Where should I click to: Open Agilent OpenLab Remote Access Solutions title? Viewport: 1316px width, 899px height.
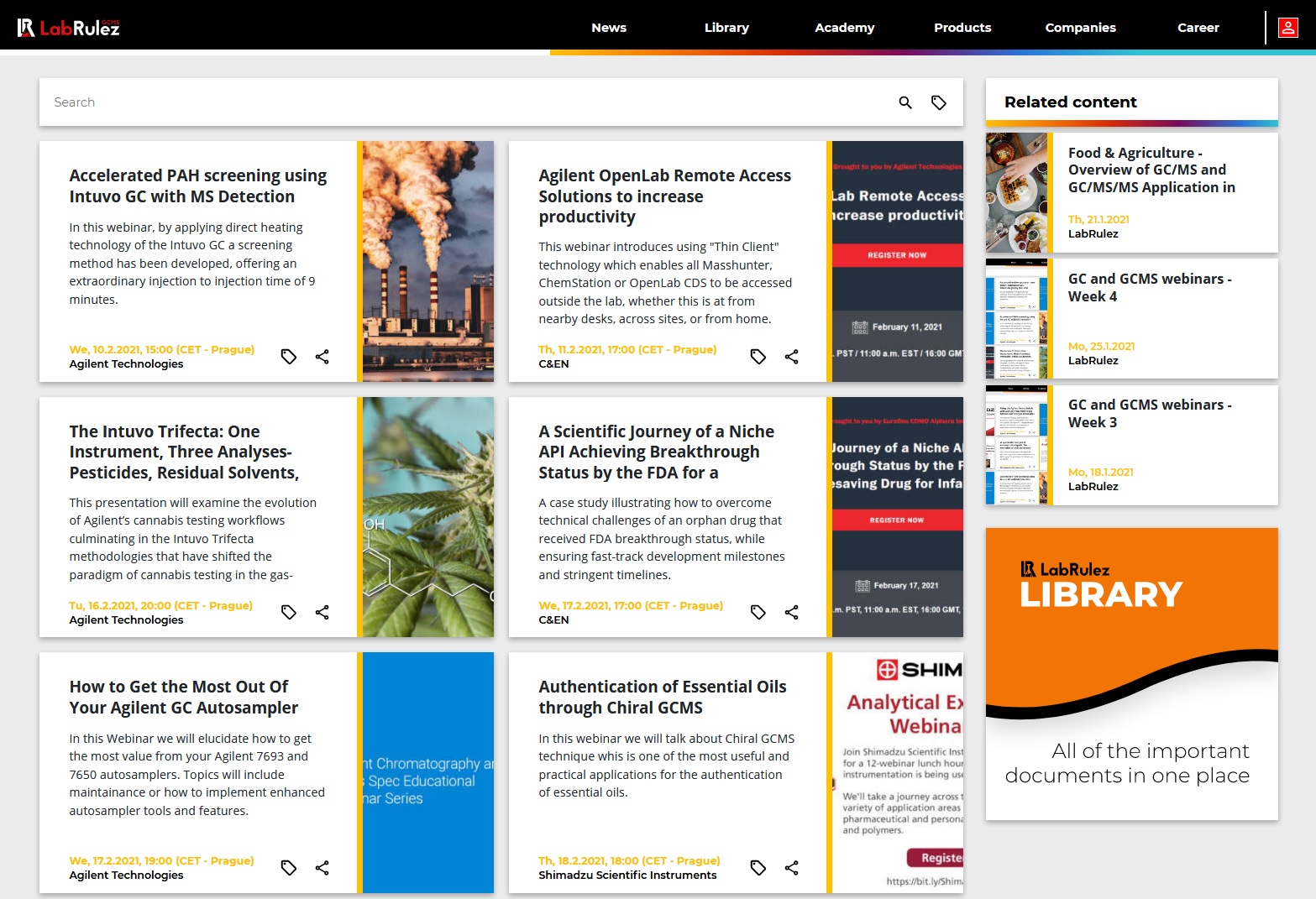pos(665,196)
